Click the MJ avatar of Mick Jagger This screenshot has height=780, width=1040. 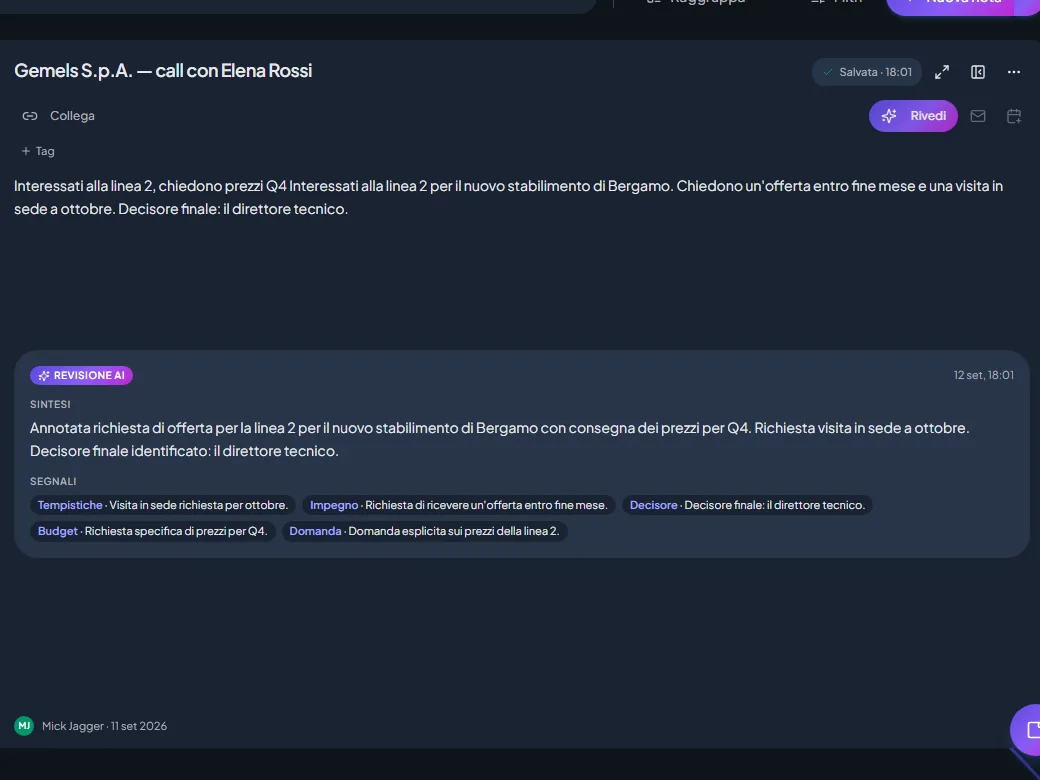pos(25,726)
